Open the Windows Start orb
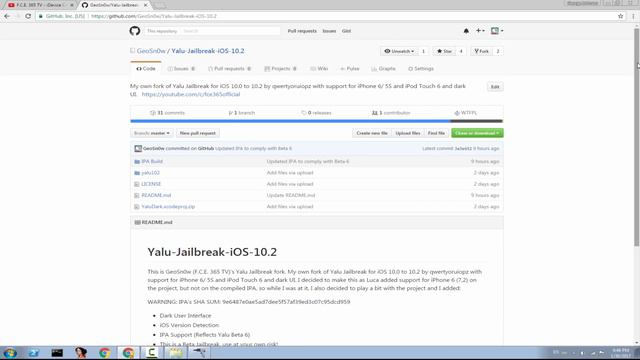 (10, 353)
